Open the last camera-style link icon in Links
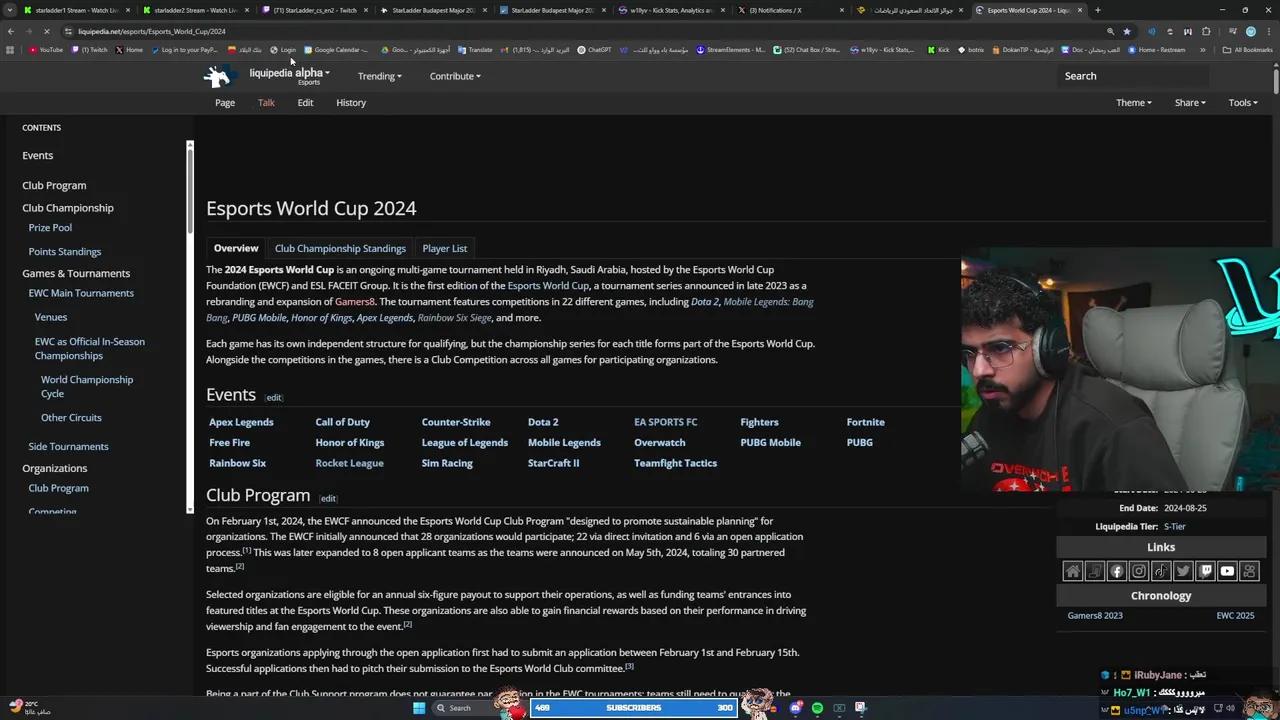The width and height of the screenshot is (1280, 720). (x=1249, y=571)
